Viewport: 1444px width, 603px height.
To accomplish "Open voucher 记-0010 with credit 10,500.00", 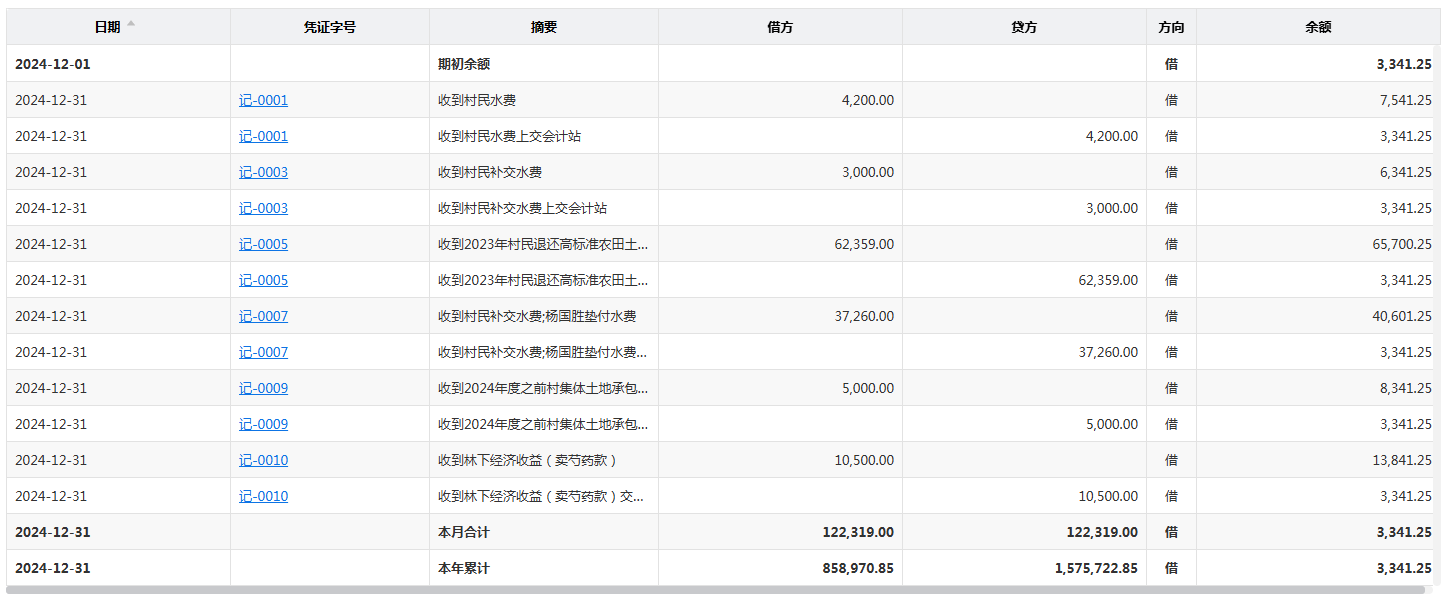I will (263, 496).
